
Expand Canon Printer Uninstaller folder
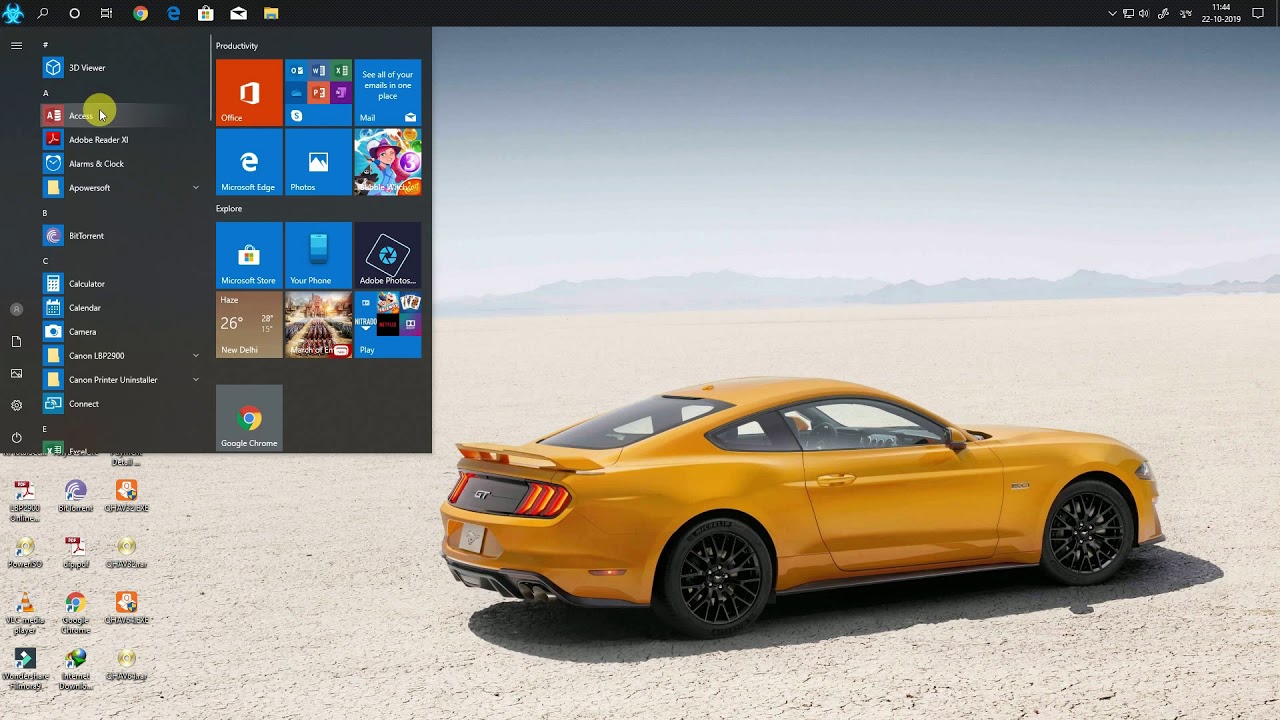click(120, 380)
